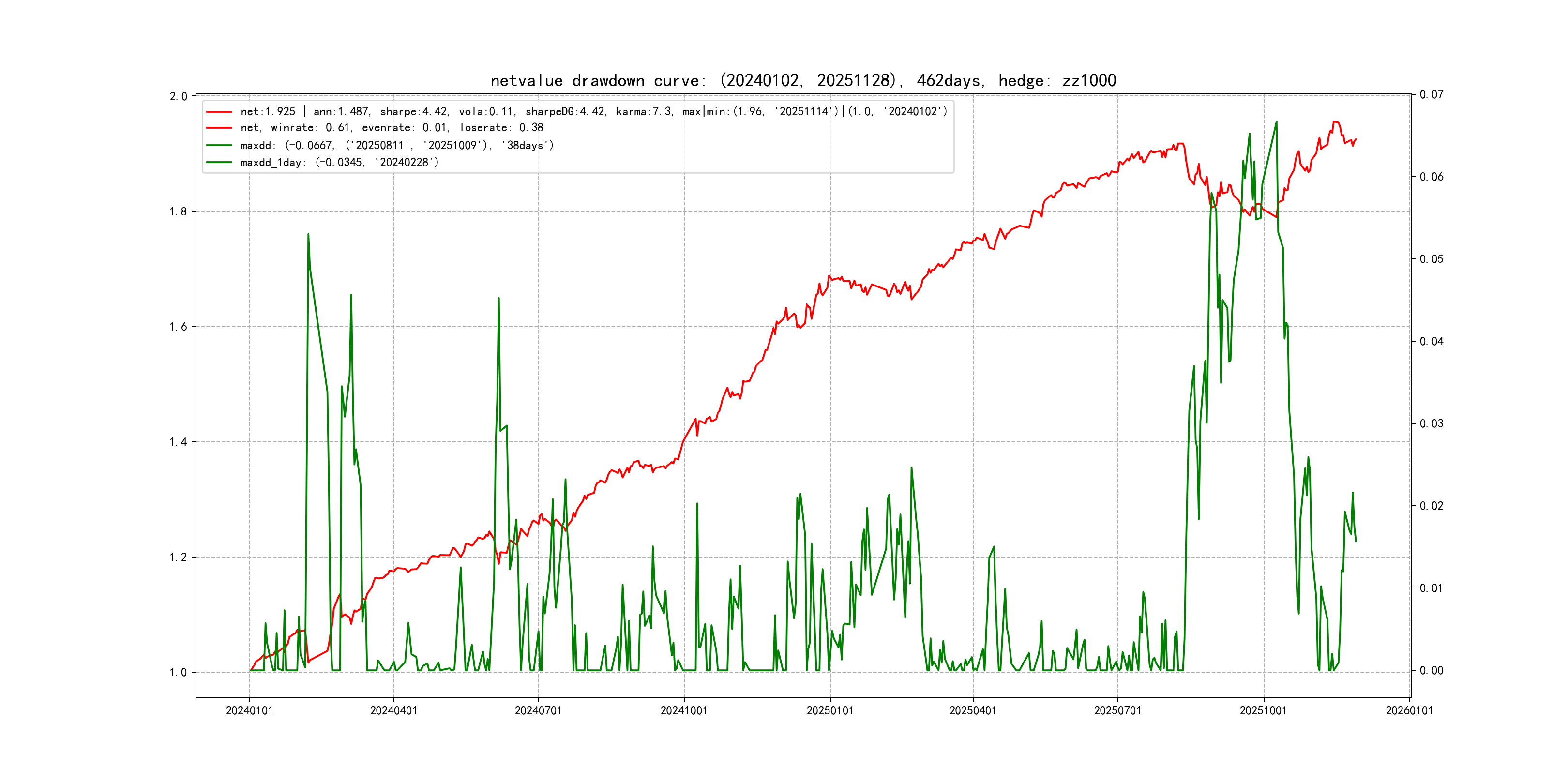1568x784 pixels.
Task: Click the 20240401 x-axis tick label
Action: [394, 711]
